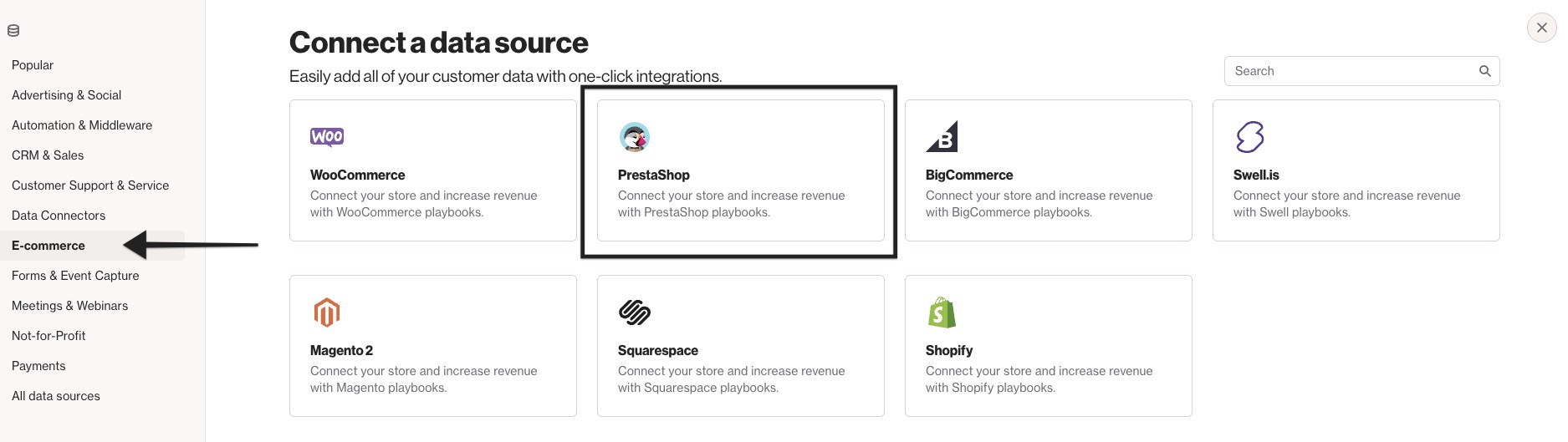Select the Squarespace integration card title
Image resolution: width=1568 pixels, height=442 pixels.
658,350
